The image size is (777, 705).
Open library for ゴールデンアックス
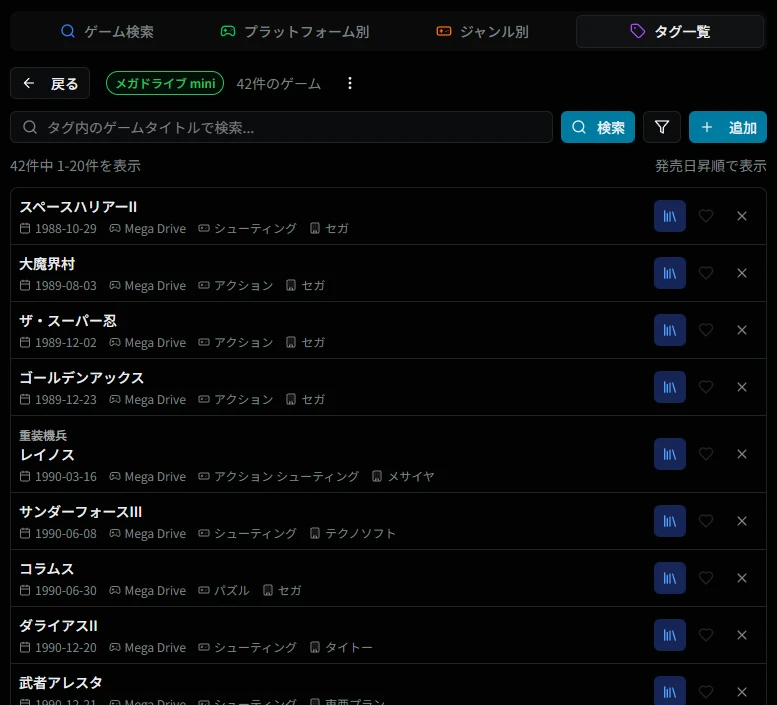coord(669,387)
